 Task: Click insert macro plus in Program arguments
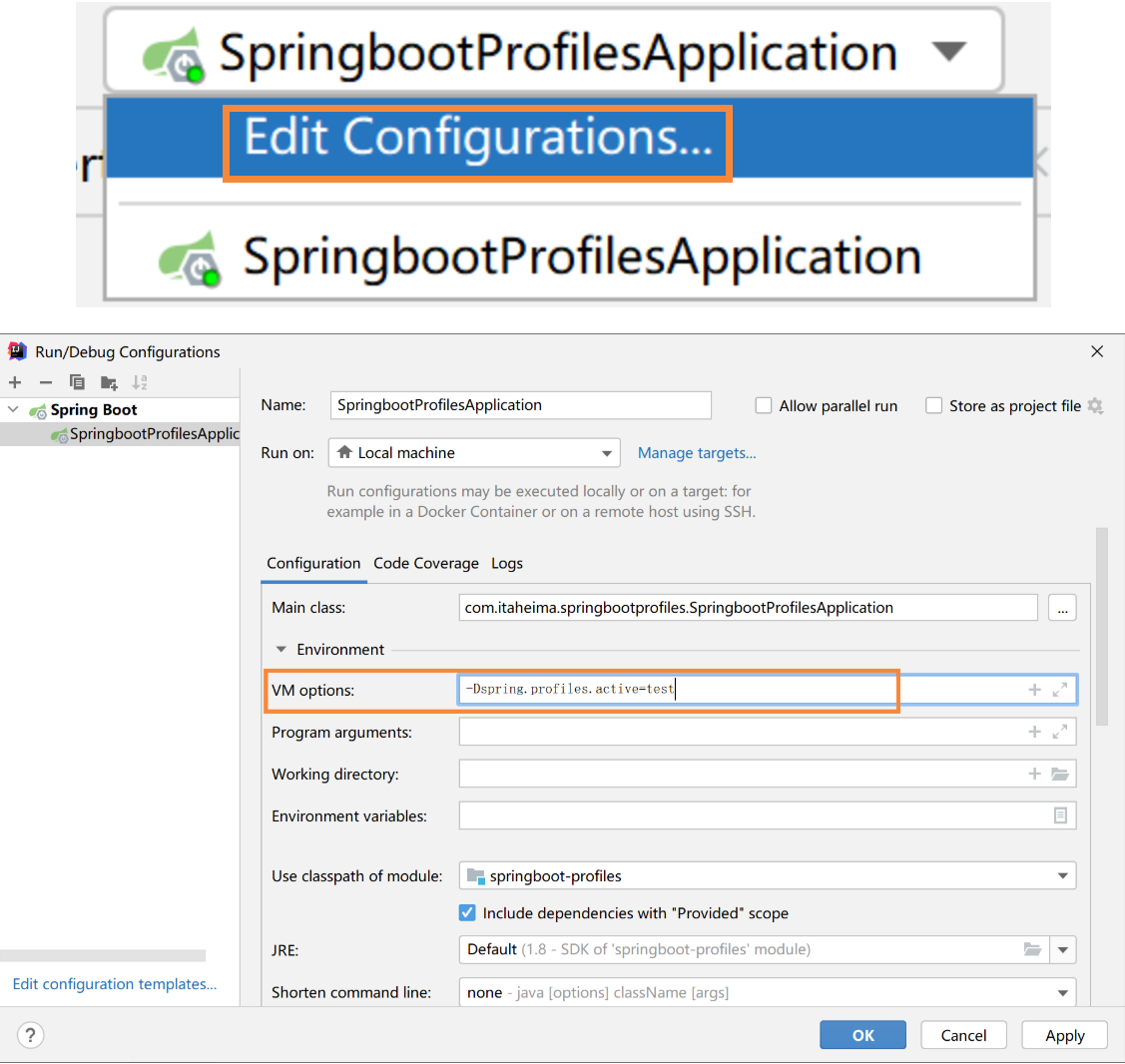(1034, 732)
